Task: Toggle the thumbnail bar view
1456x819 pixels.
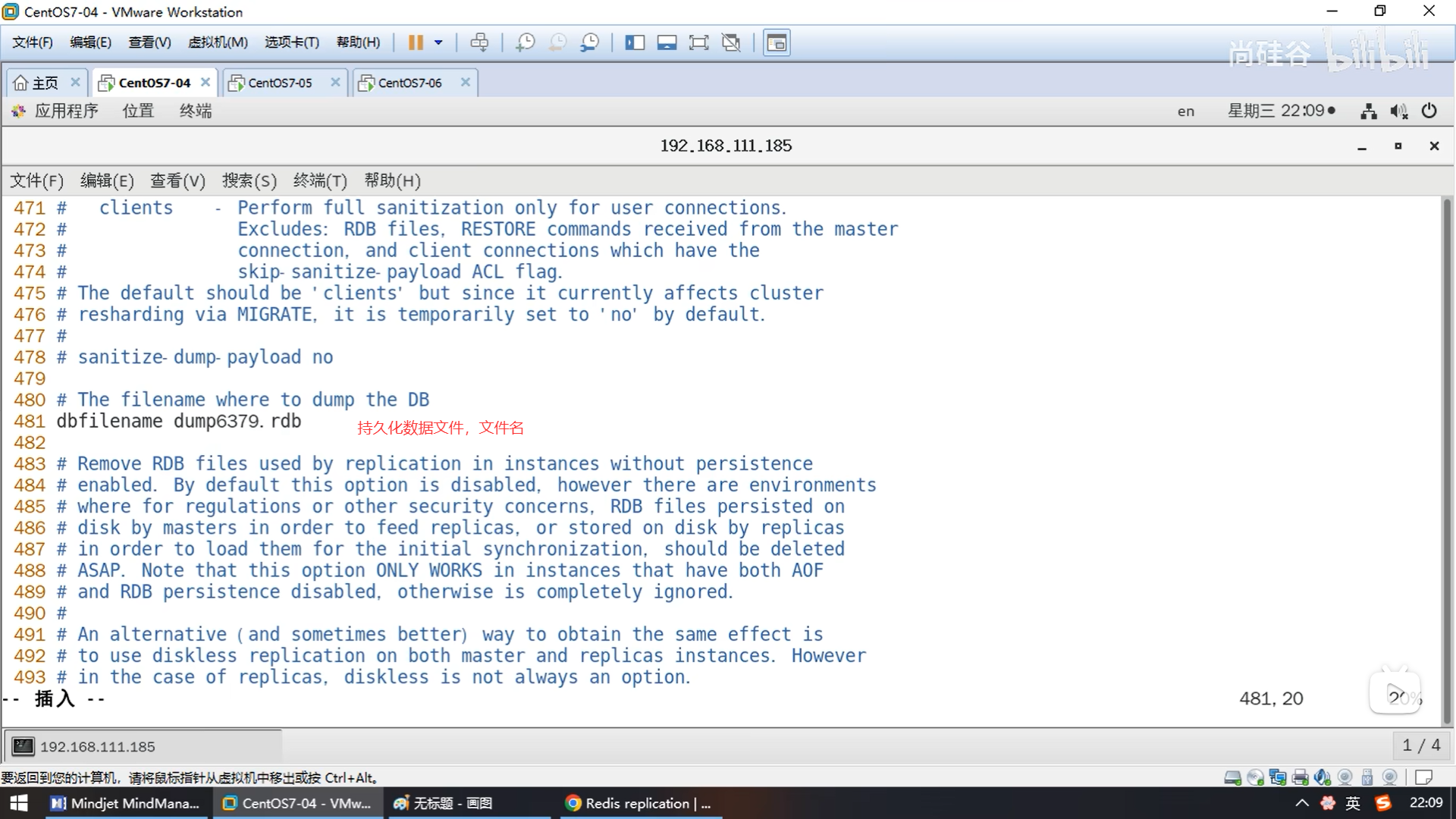Action: (x=667, y=42)
